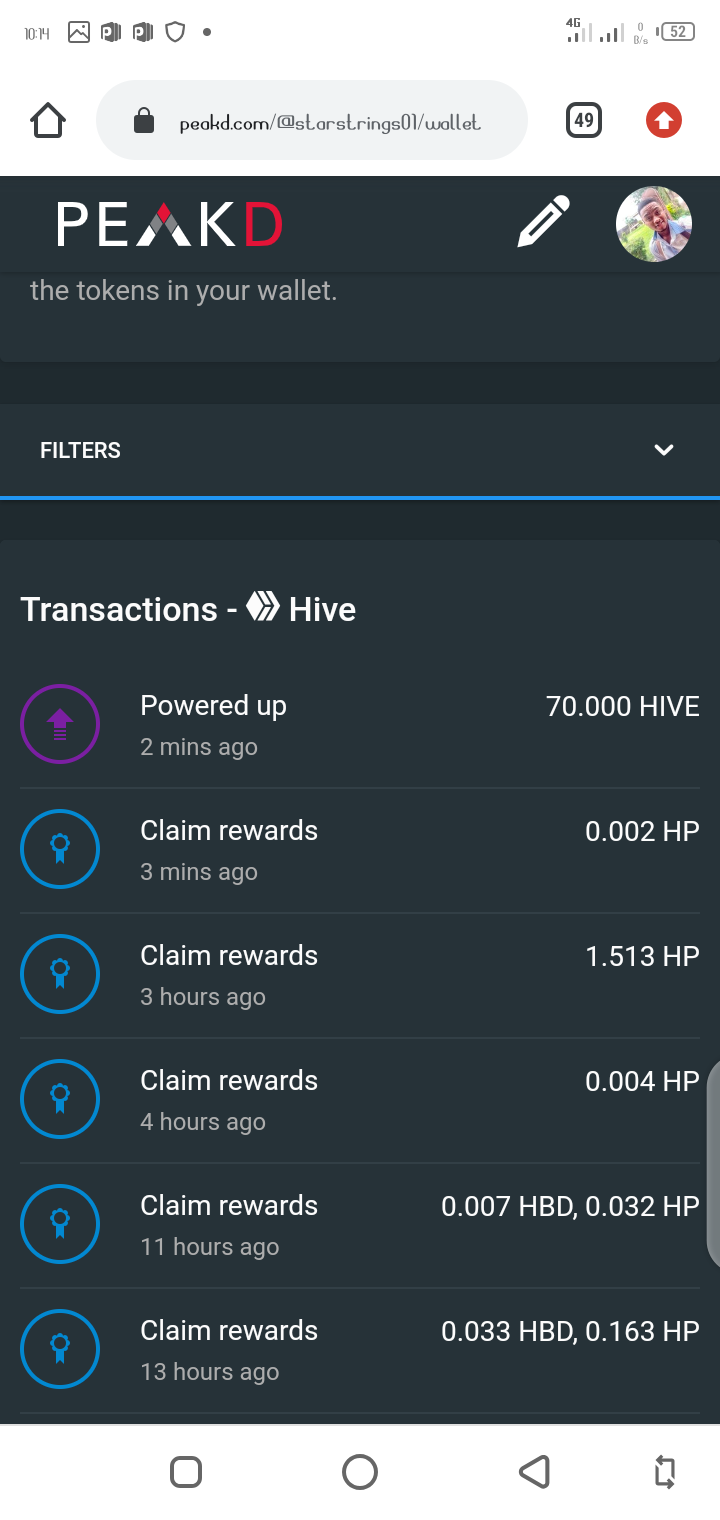Click the purple Powered up icon
The width and height of the screenshot is (720, 1520).
[60, 724]
